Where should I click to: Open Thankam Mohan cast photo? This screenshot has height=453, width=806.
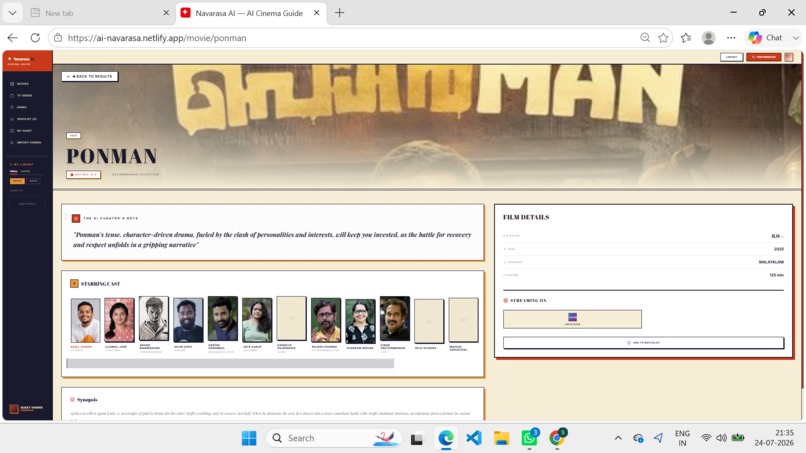click(360, 321)
